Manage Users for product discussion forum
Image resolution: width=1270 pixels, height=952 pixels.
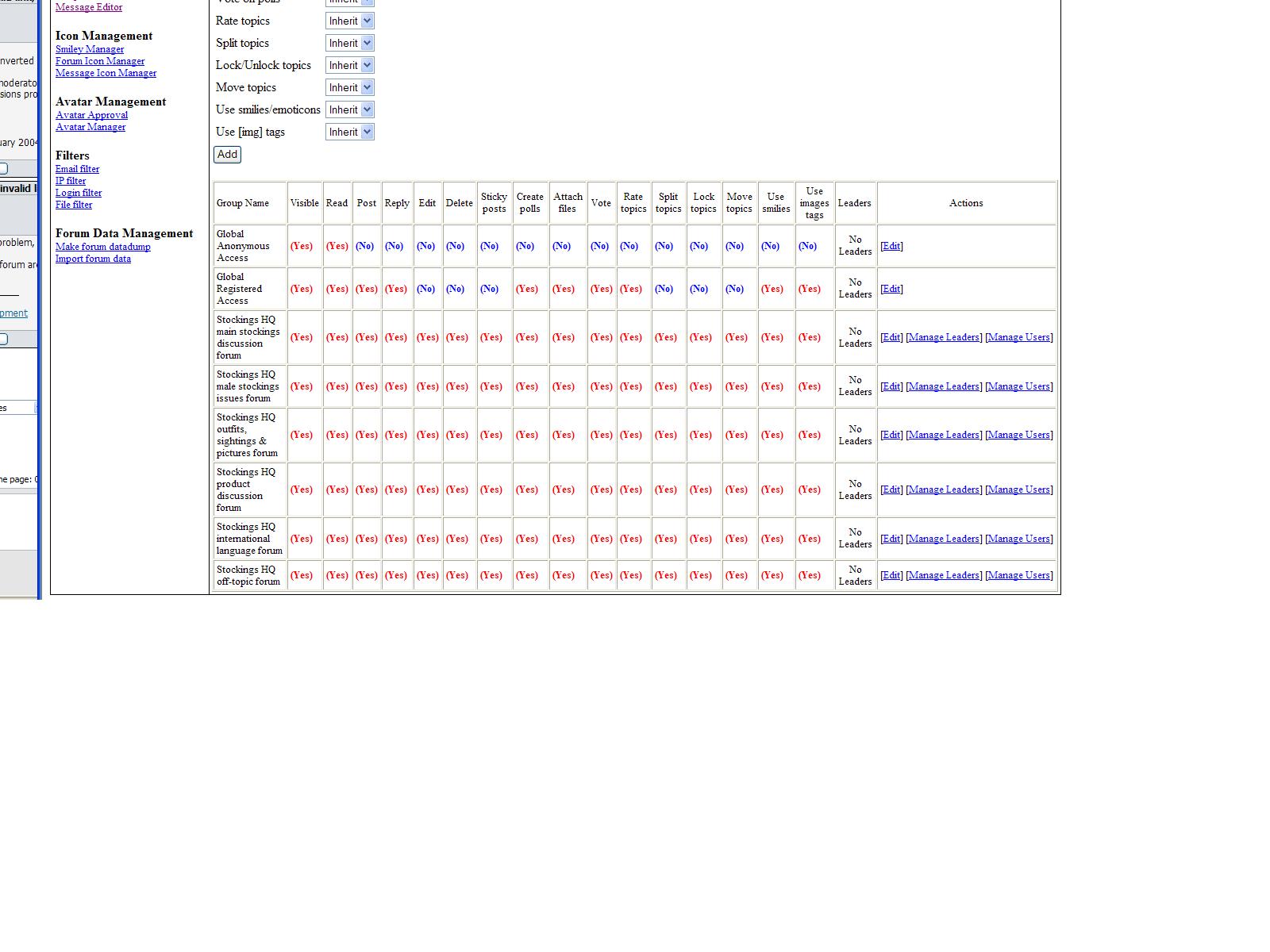1019,489
